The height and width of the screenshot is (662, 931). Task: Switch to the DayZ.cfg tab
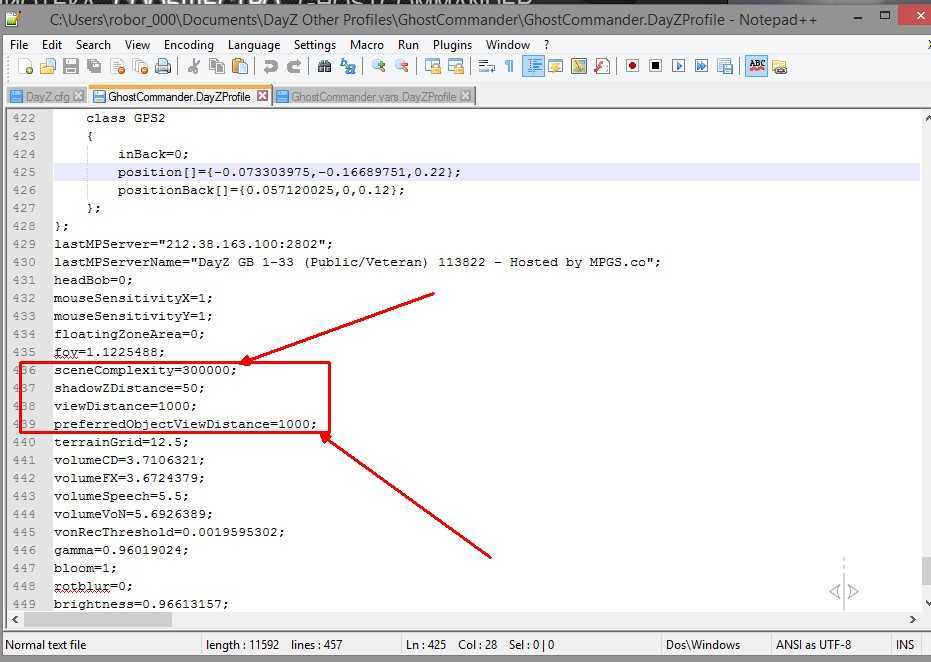pos(46,97)
